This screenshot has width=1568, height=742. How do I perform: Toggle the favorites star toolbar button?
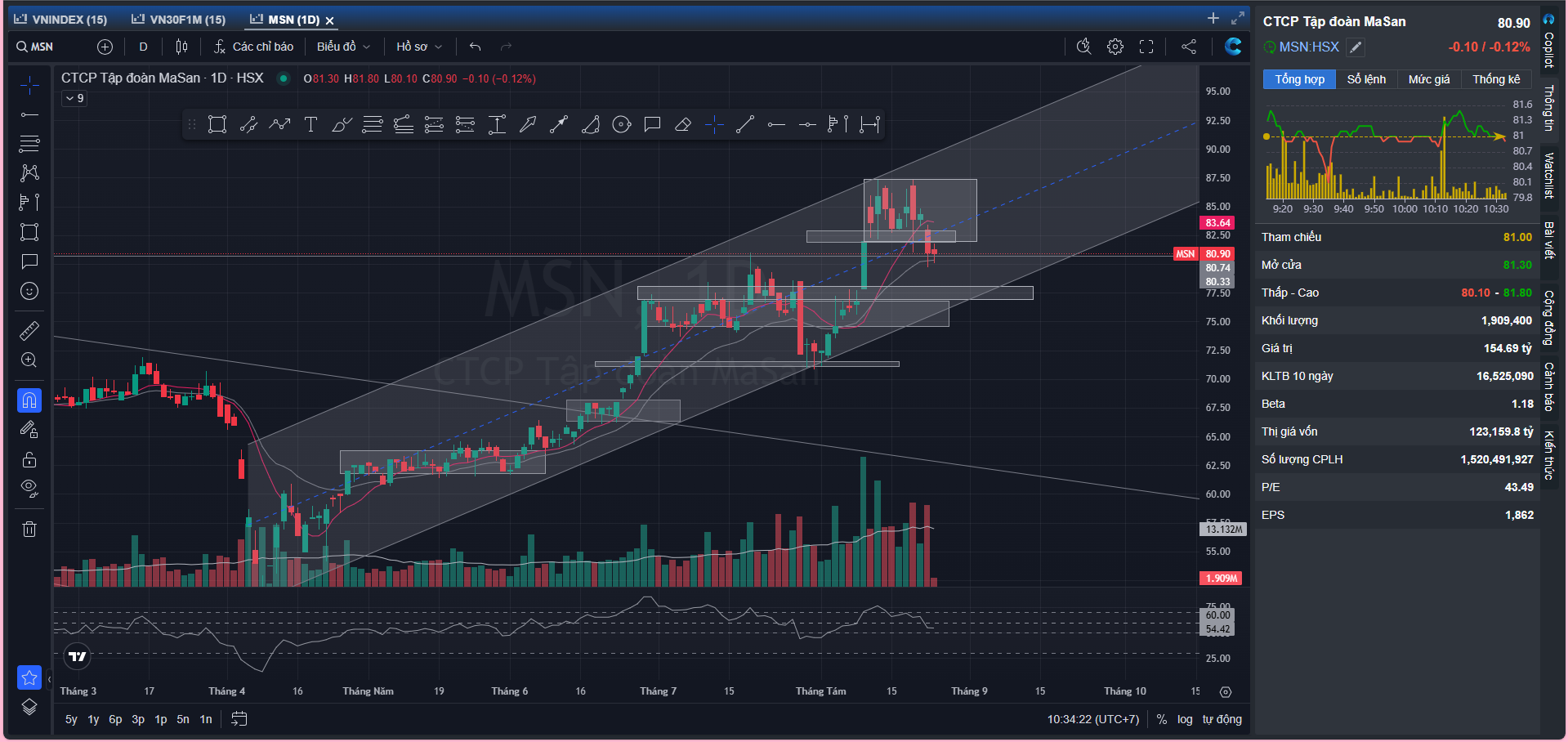point(29,677)
